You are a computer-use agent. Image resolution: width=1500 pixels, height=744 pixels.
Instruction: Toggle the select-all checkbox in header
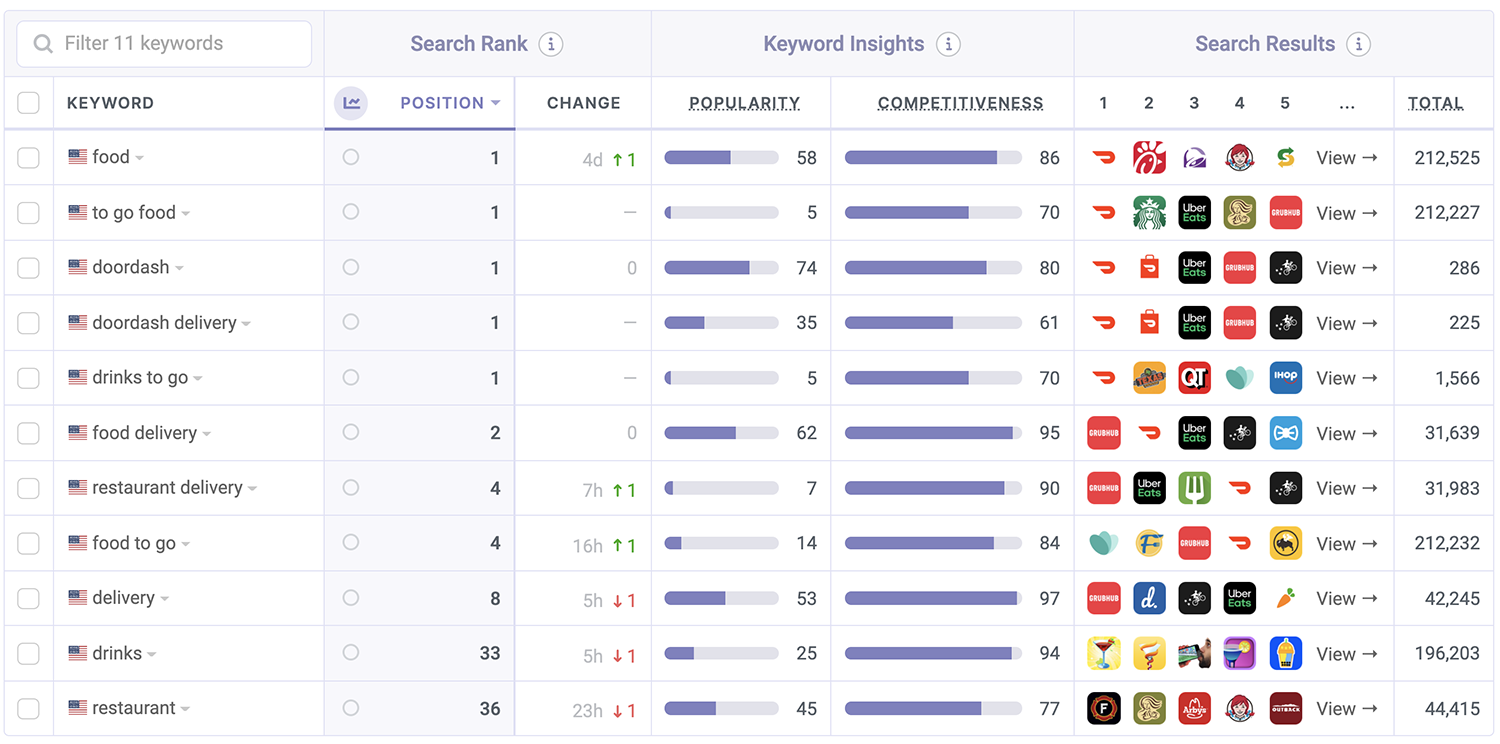29,103
